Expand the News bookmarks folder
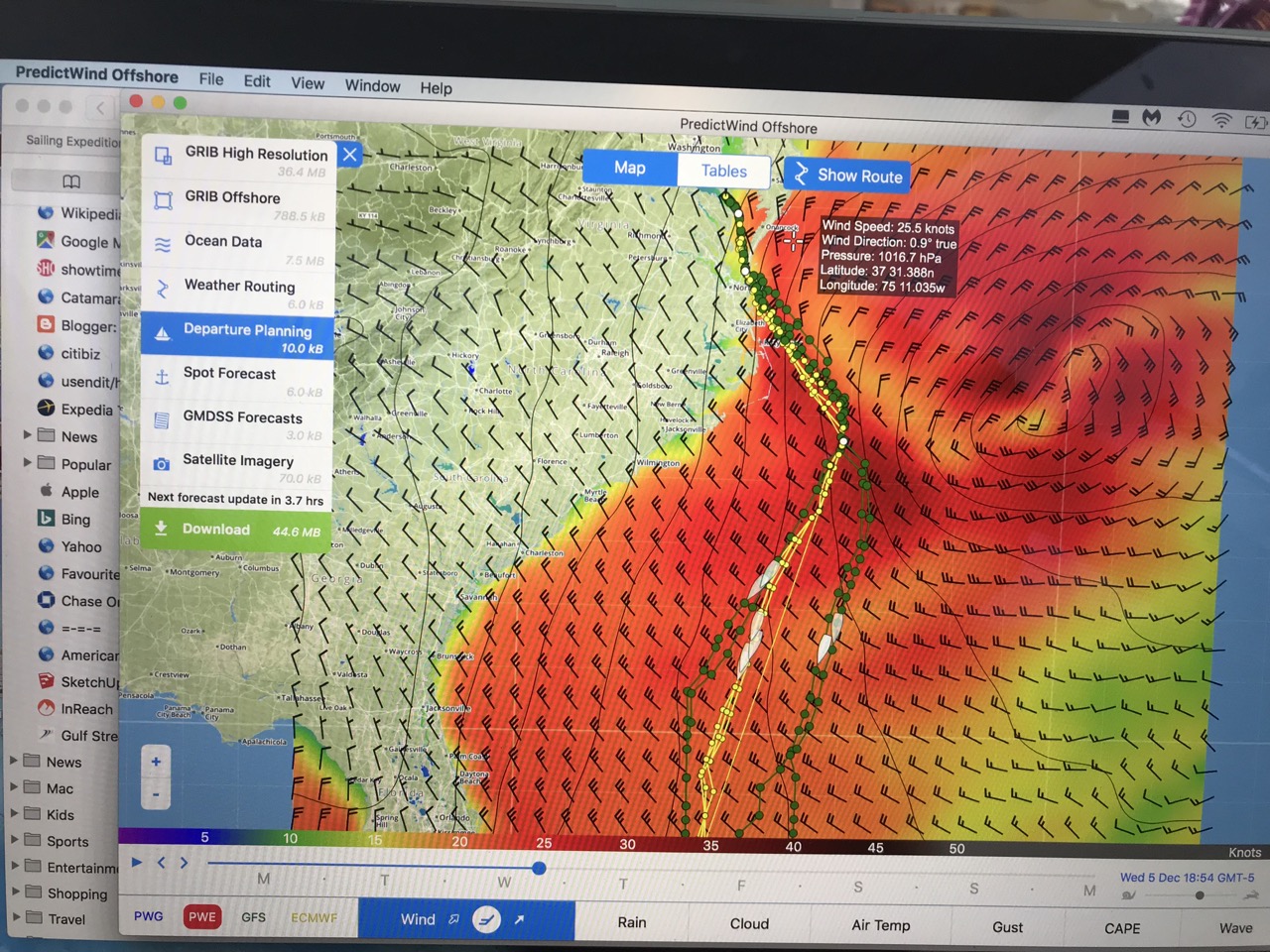This screenshot has width=1270, height=952. 28,435
